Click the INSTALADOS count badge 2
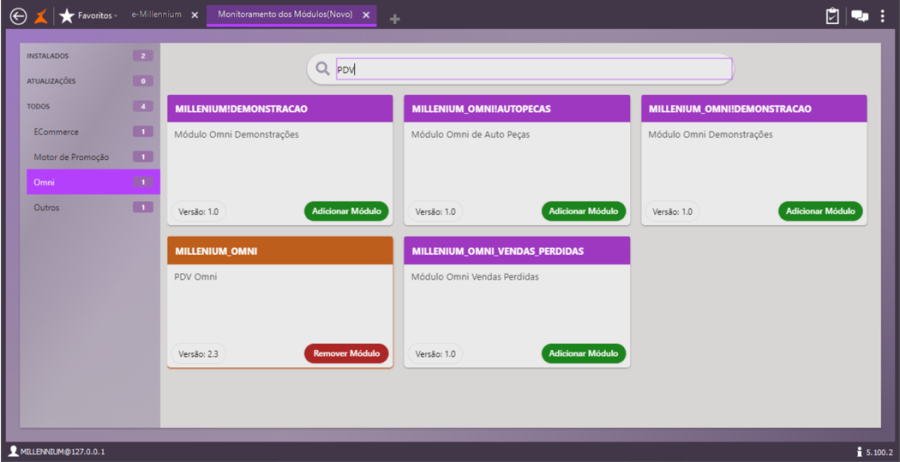 [143, 56]
